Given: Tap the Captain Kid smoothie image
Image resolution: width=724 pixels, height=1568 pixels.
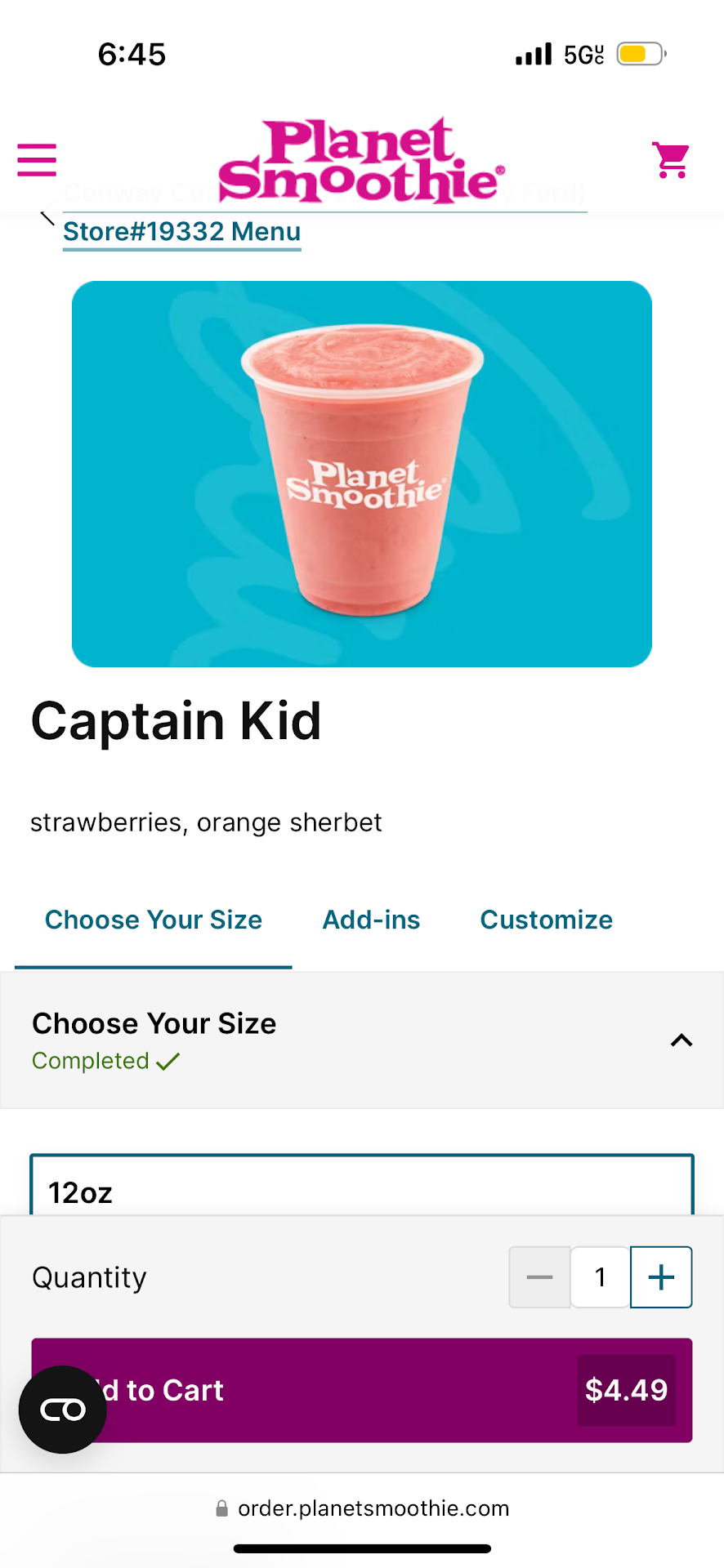Looking at the screenshot, I should 361,474.
